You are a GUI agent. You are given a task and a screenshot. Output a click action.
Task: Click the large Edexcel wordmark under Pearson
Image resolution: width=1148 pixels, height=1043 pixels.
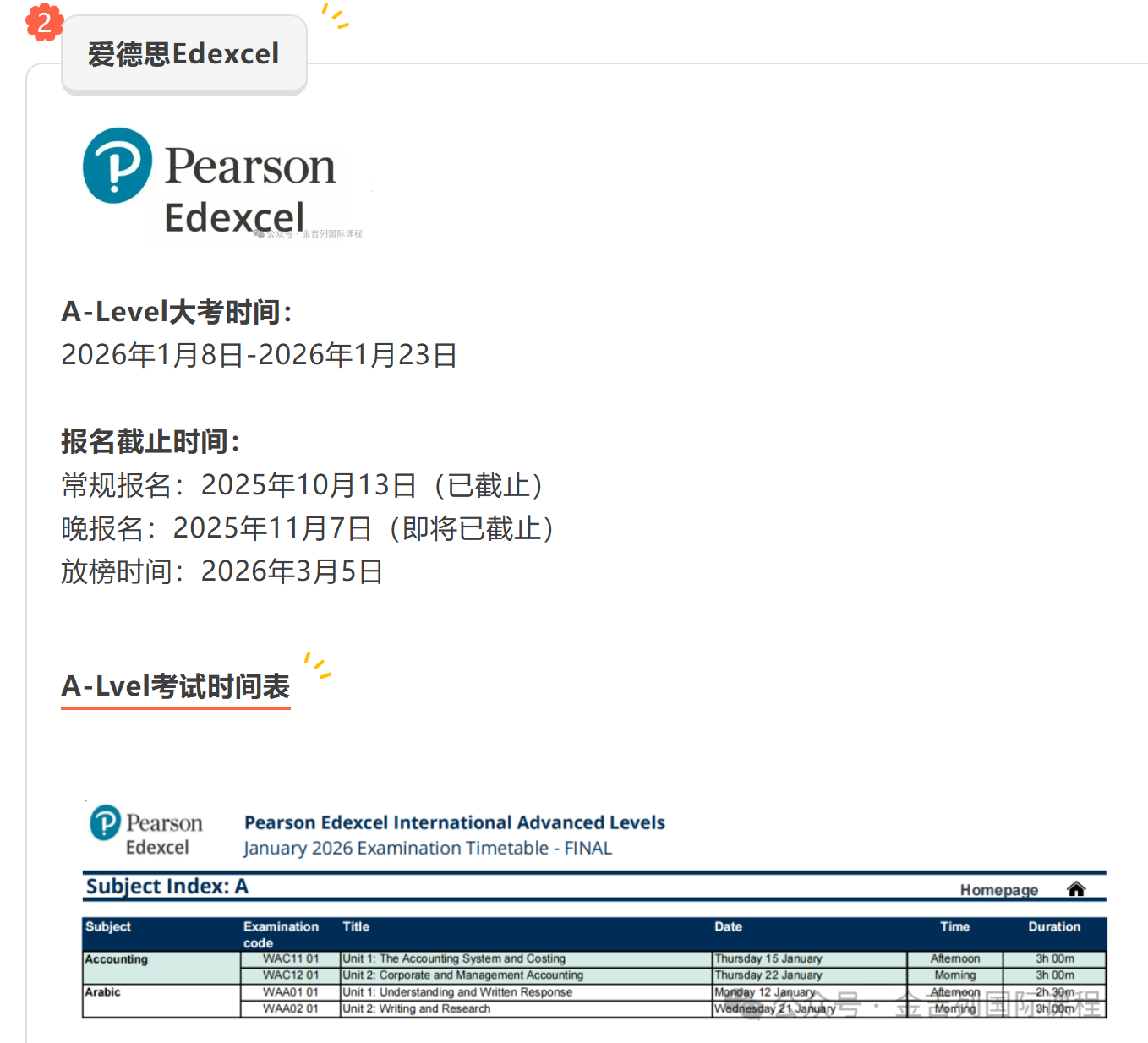pos(234,217)
